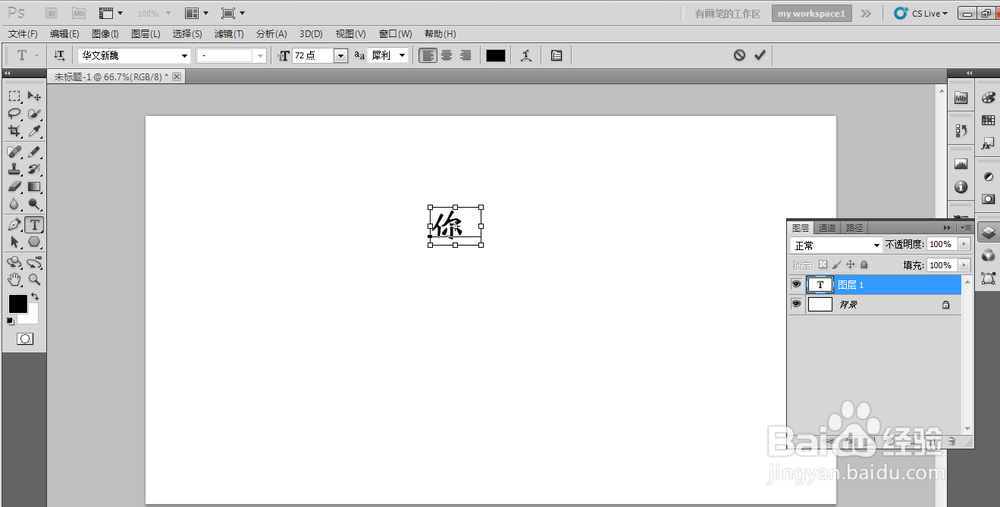Open 图像(I) menu

[105, 34]
